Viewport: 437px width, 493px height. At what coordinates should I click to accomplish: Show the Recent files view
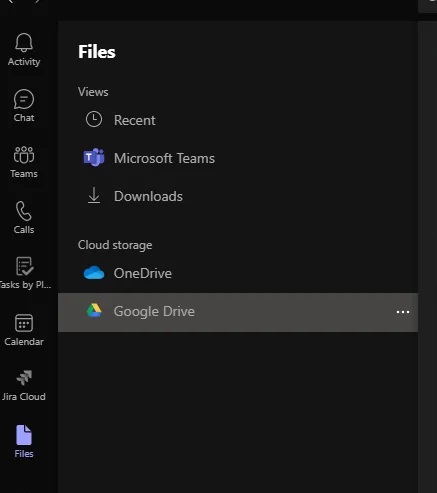pos(238,120)
